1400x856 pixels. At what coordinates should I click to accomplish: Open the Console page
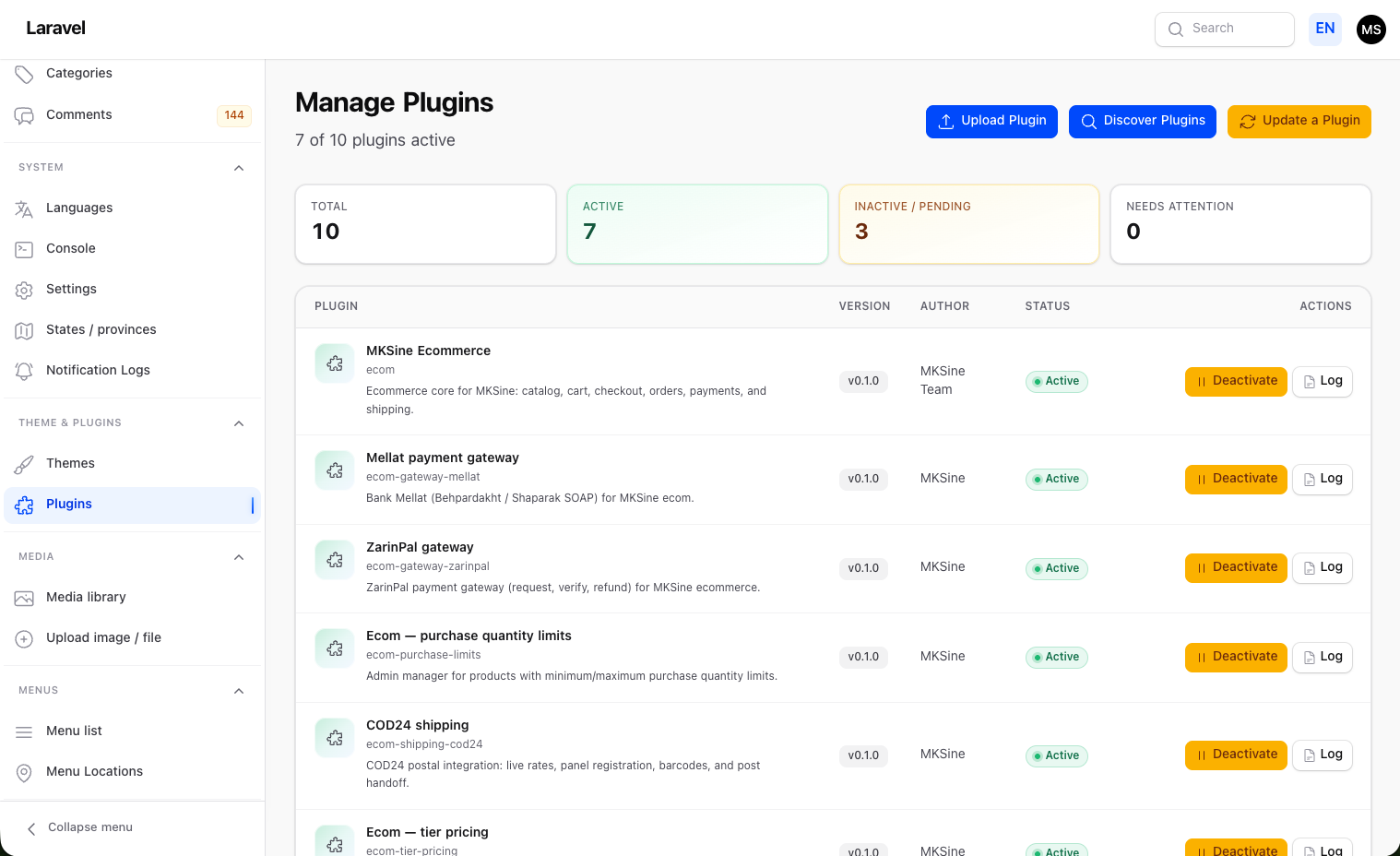click(132, 249)
